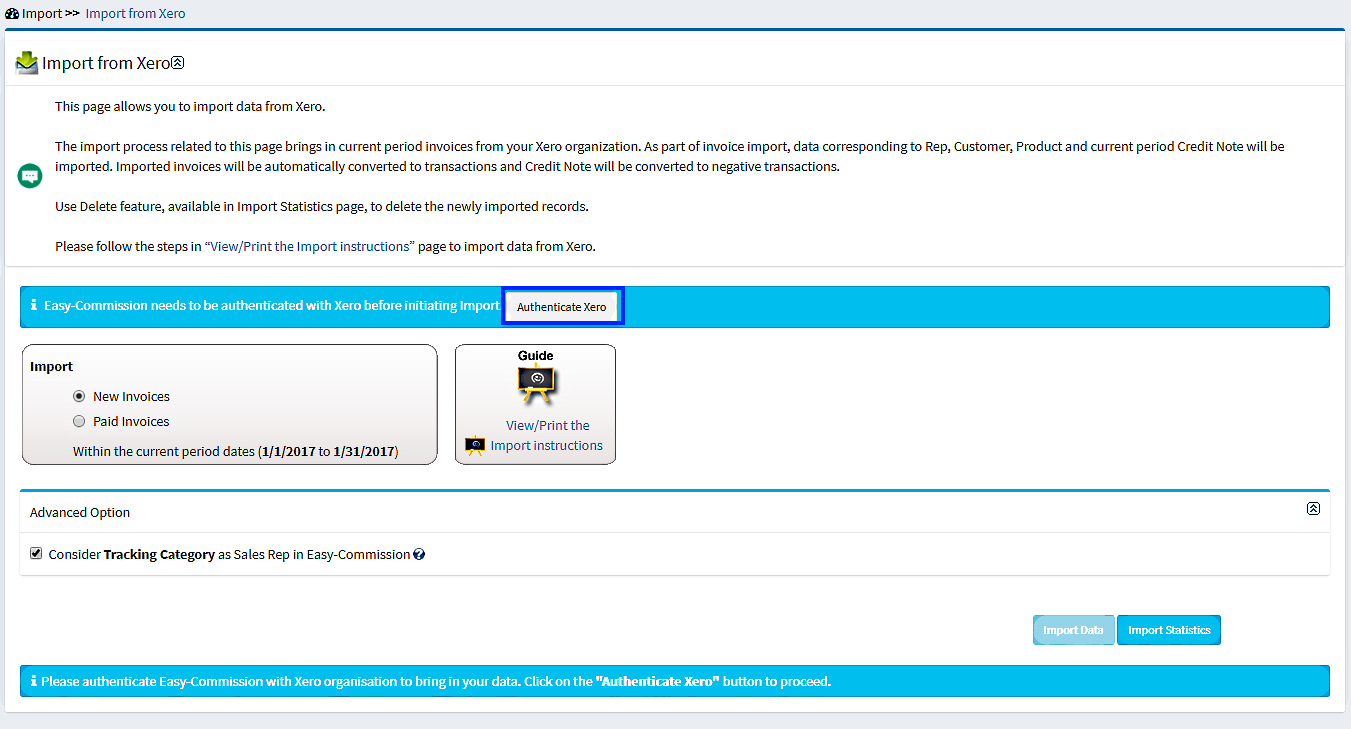
Task: Click the 1/31/2017 end date text
Action: (365, 452)
